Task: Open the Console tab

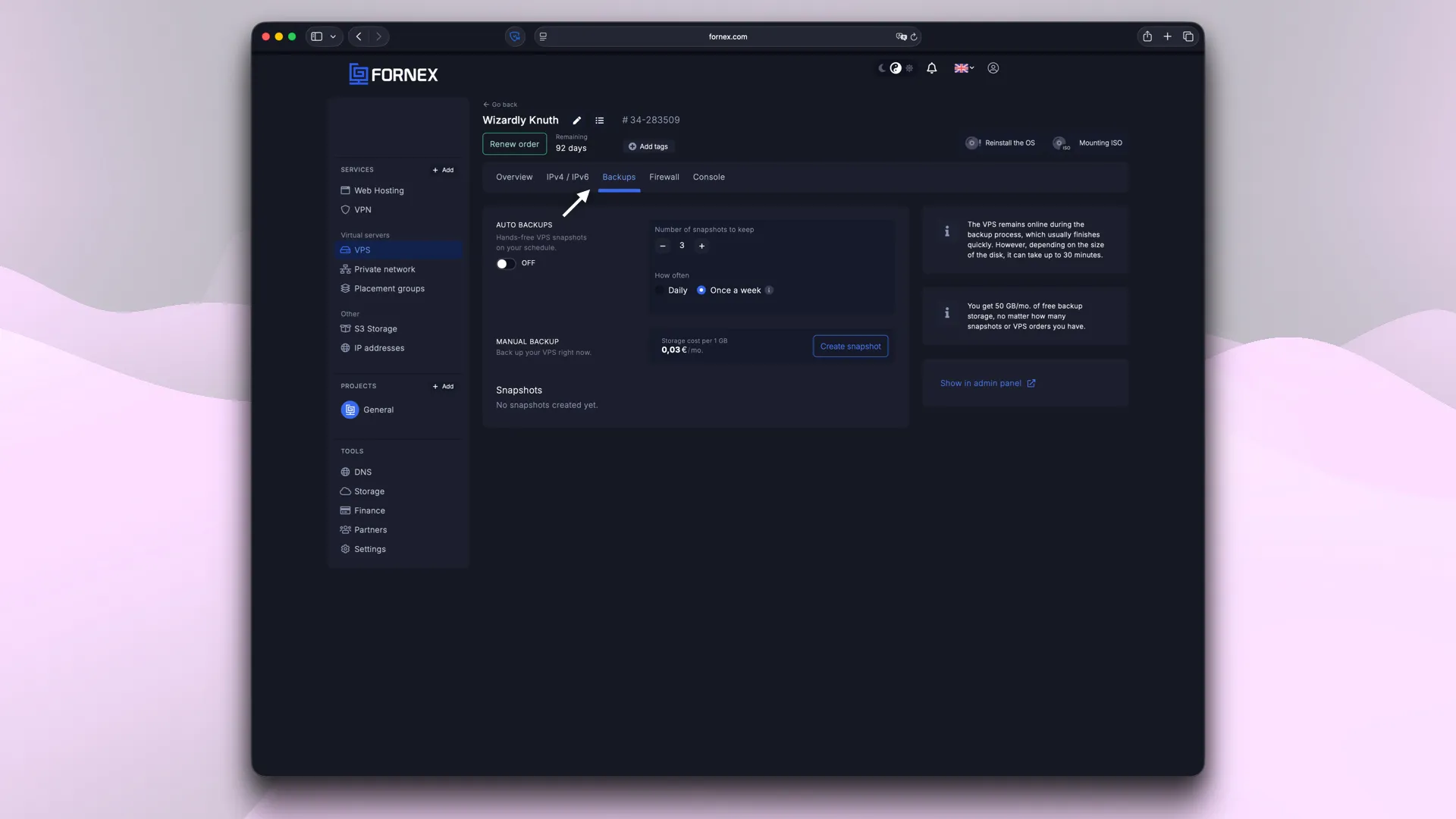Action: [708, 177]
